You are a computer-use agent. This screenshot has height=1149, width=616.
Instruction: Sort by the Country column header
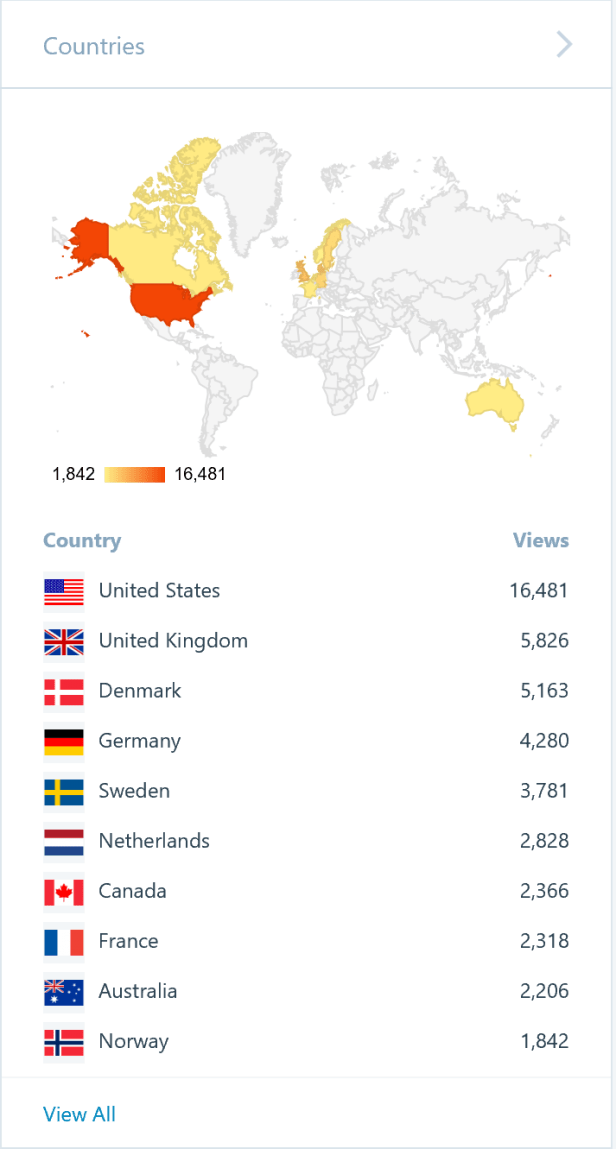tap(82, 540)
